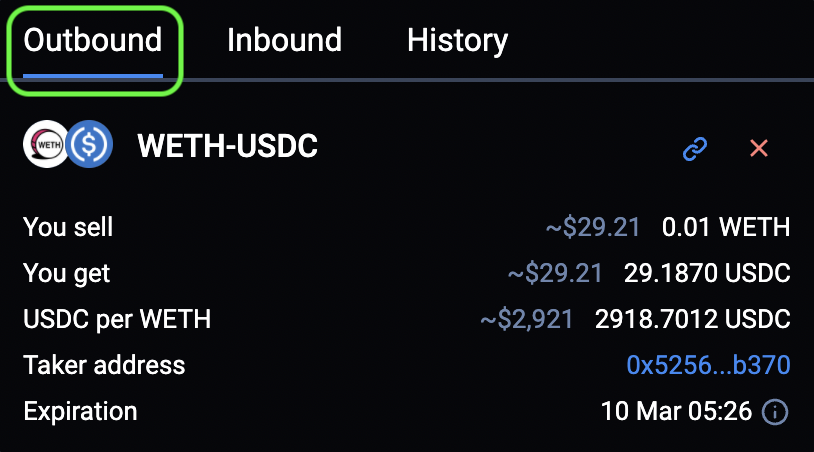Click the You sell label
The height and width of the screenshot is (452, 814).
click(68, 227)
